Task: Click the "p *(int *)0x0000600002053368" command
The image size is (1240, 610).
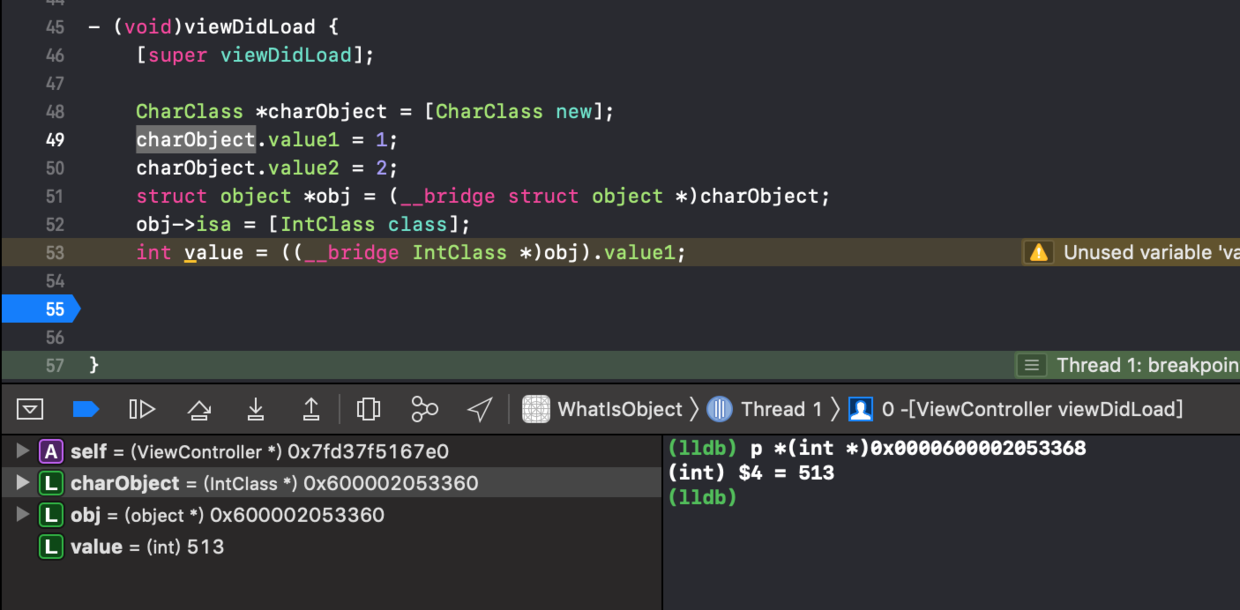Action: [918, 449]
